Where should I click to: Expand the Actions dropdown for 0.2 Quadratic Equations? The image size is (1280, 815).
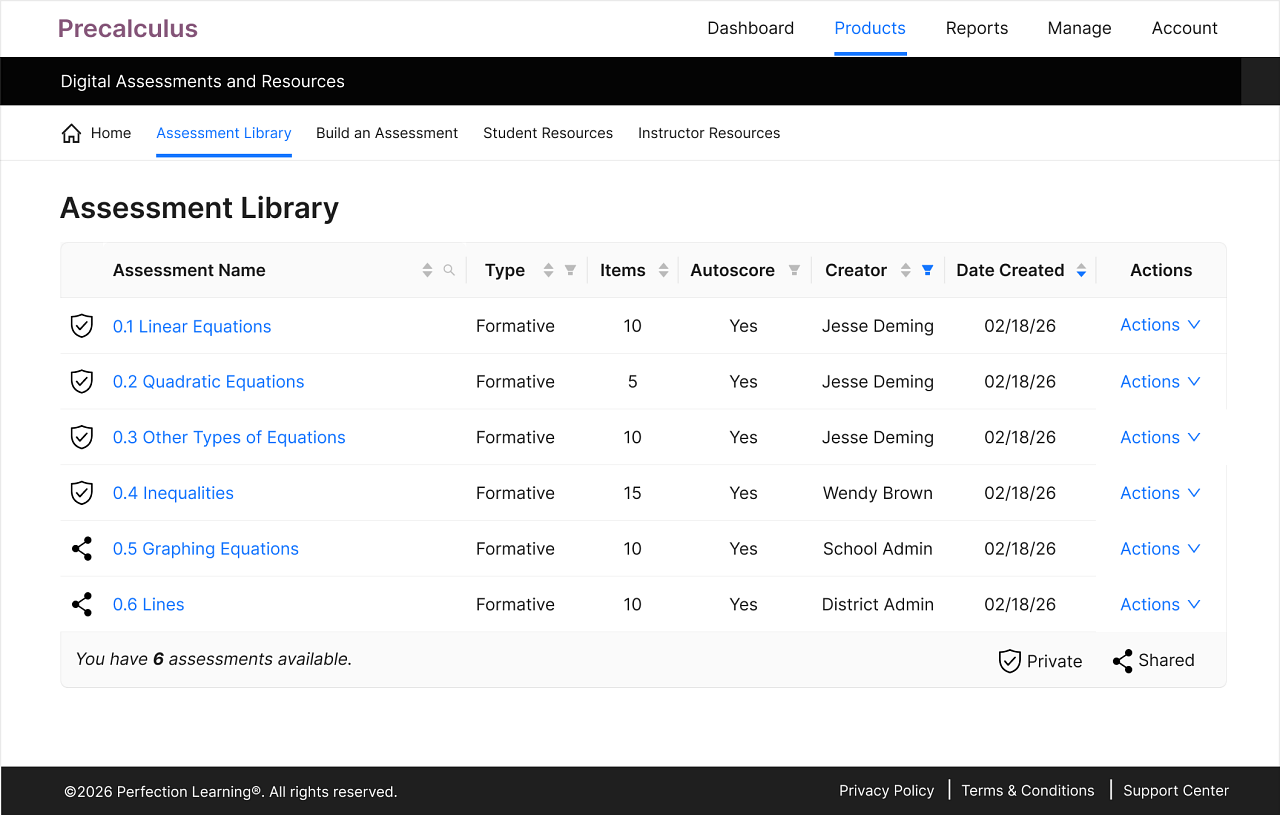click(1160, 381)
